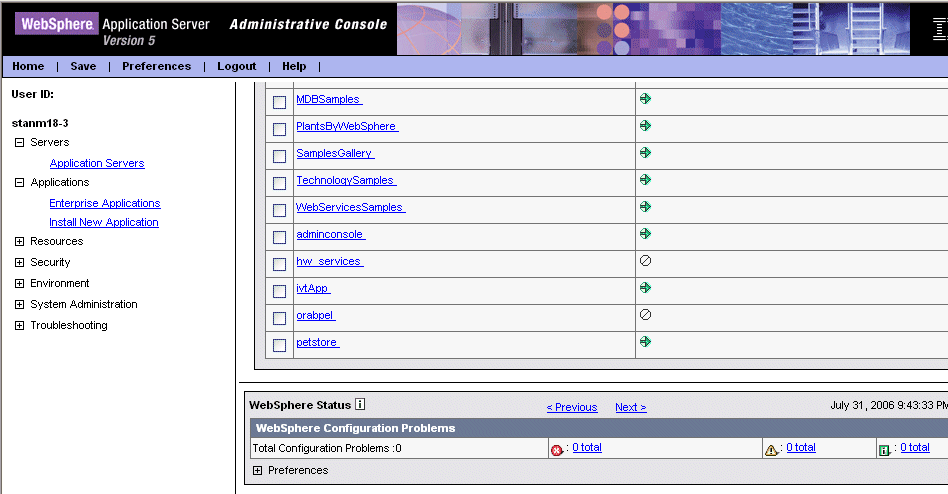
Task: Open the Application Servers link
Action: pos(97,163)
